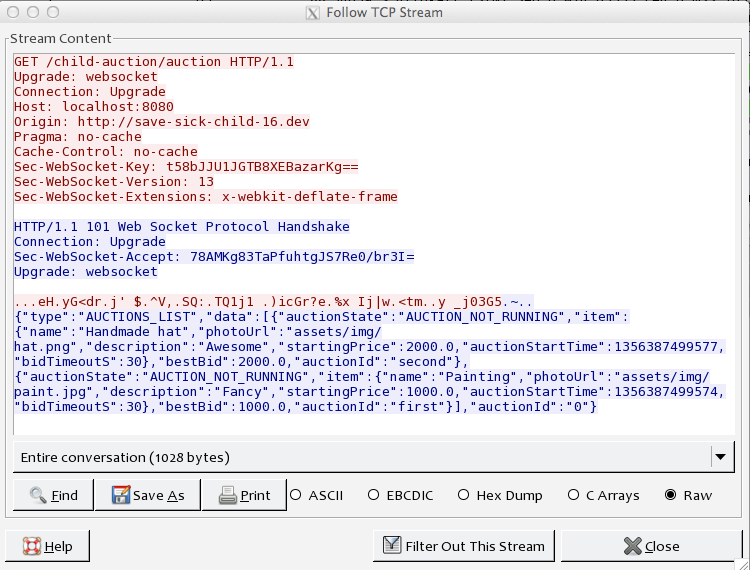Switch to EBCDIC encoding
The height and width of the screenshot is (570, 750).
374,495
